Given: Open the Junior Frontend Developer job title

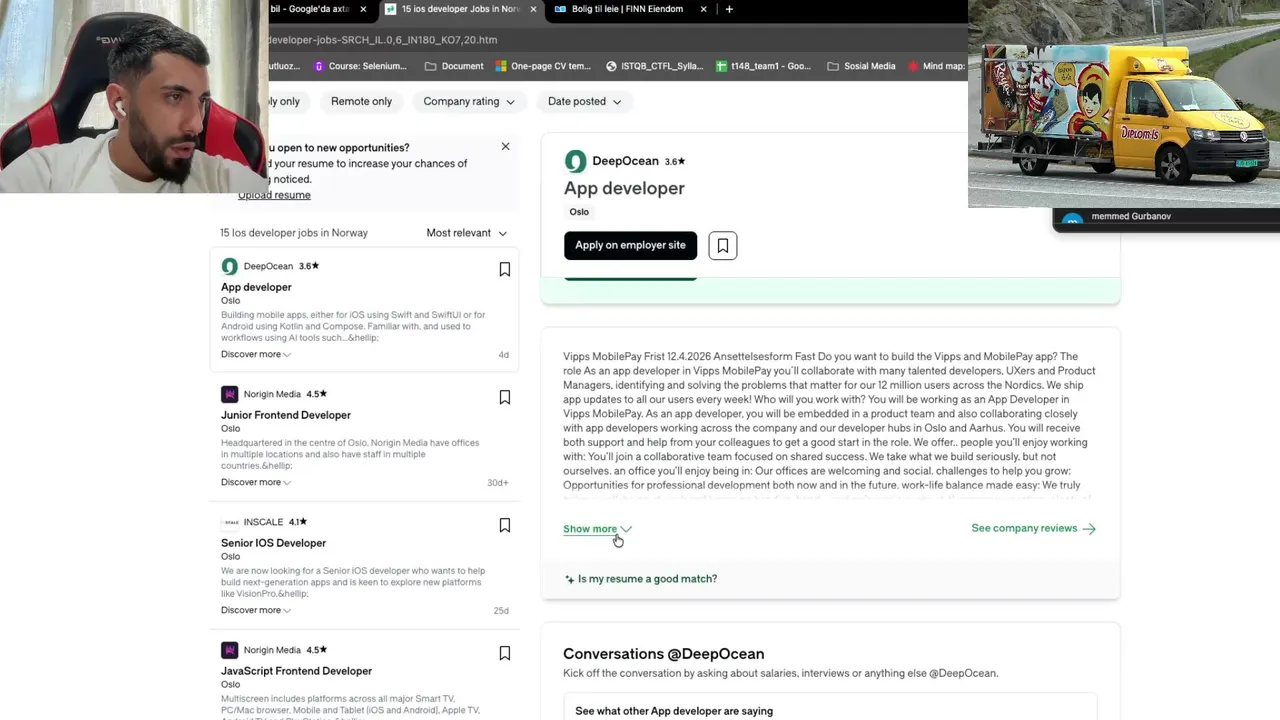Looking at the screenshot, I should [x=286, y=415].
